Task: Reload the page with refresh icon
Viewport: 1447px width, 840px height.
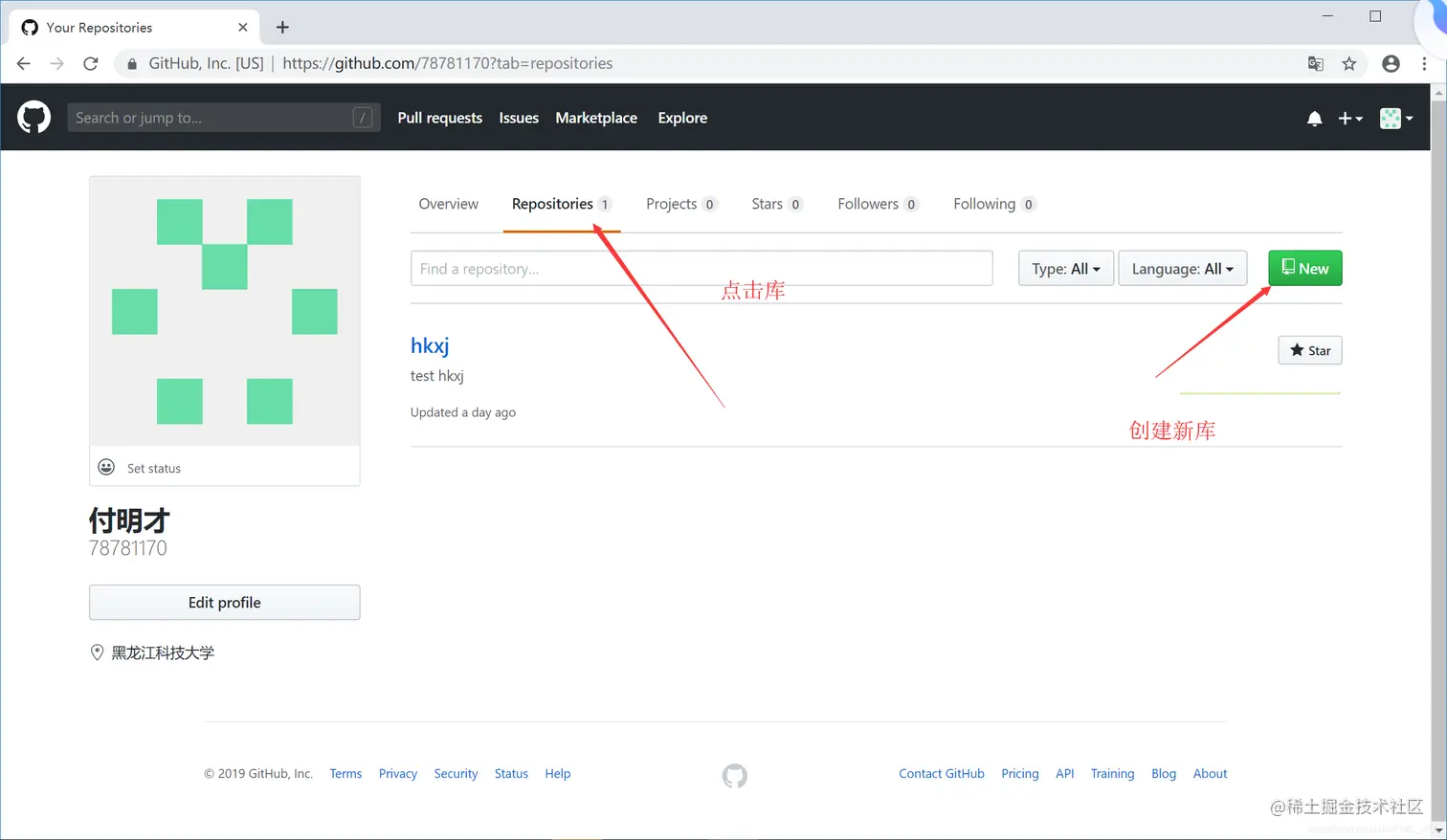Action: coord(91,63)
